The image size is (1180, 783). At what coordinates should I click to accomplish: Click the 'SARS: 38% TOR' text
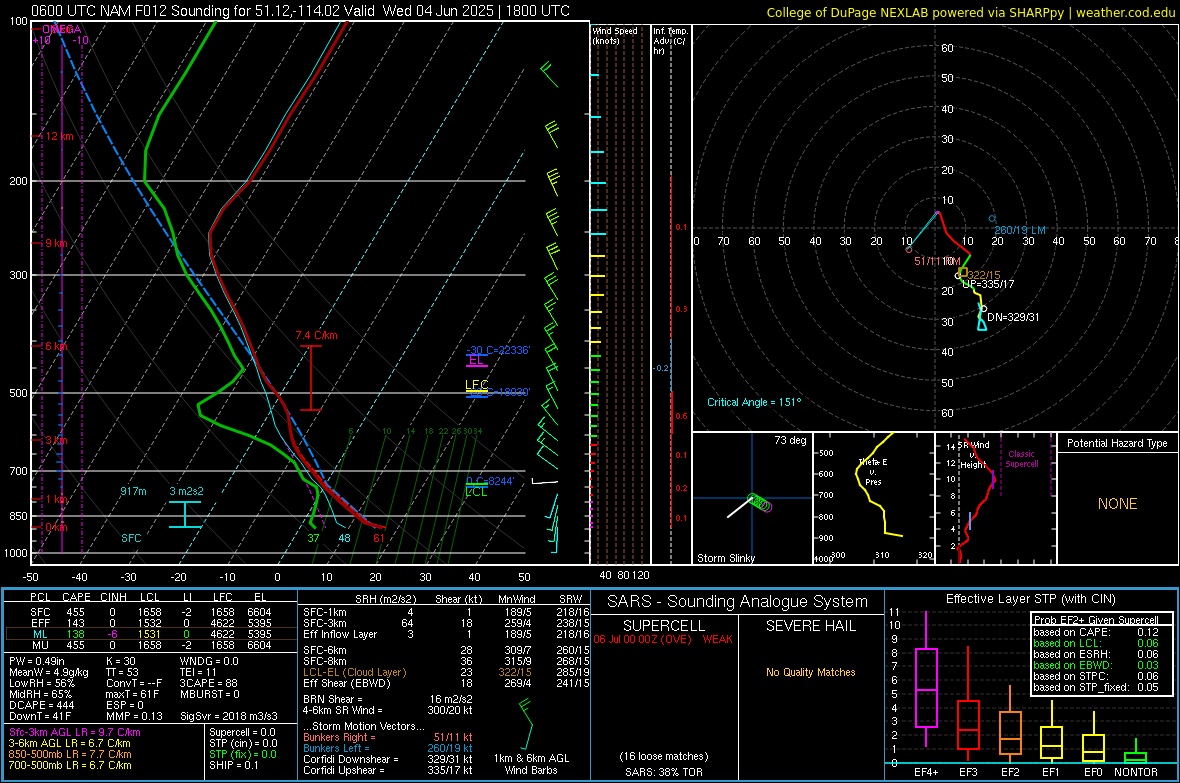664,772
